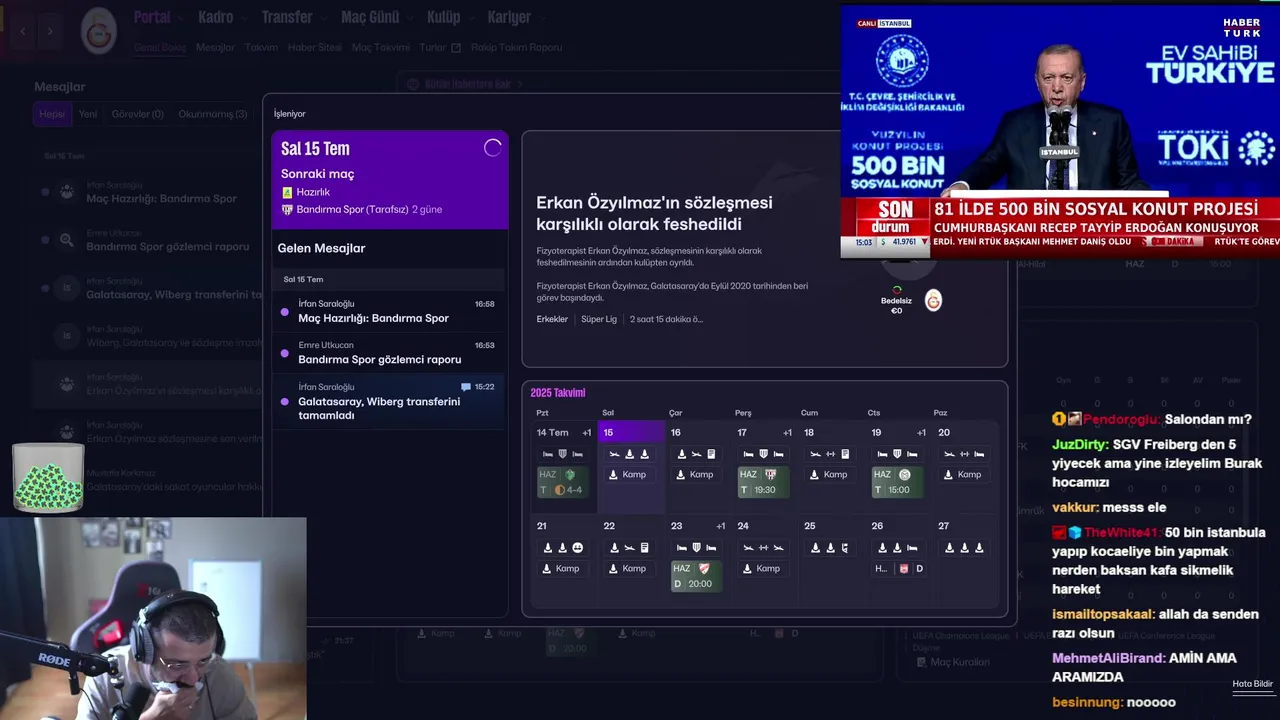Screen dimensions: 1280x720
Task: Click the magnifier icon beside the background gözlemci raporu message
Action: click(66, 240)
